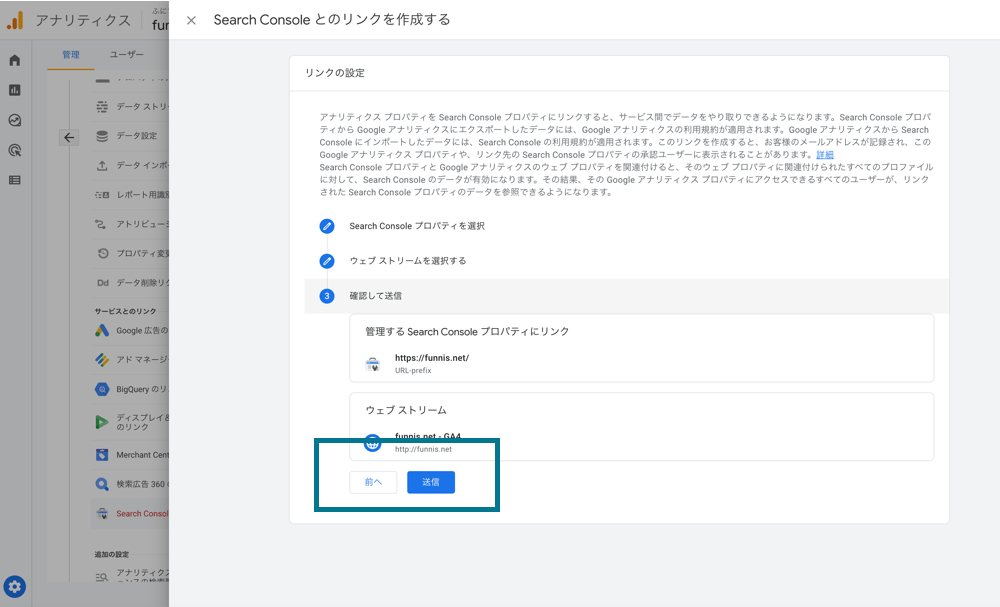
Task: Open the Admin gear icon
Action: point(15,587)
